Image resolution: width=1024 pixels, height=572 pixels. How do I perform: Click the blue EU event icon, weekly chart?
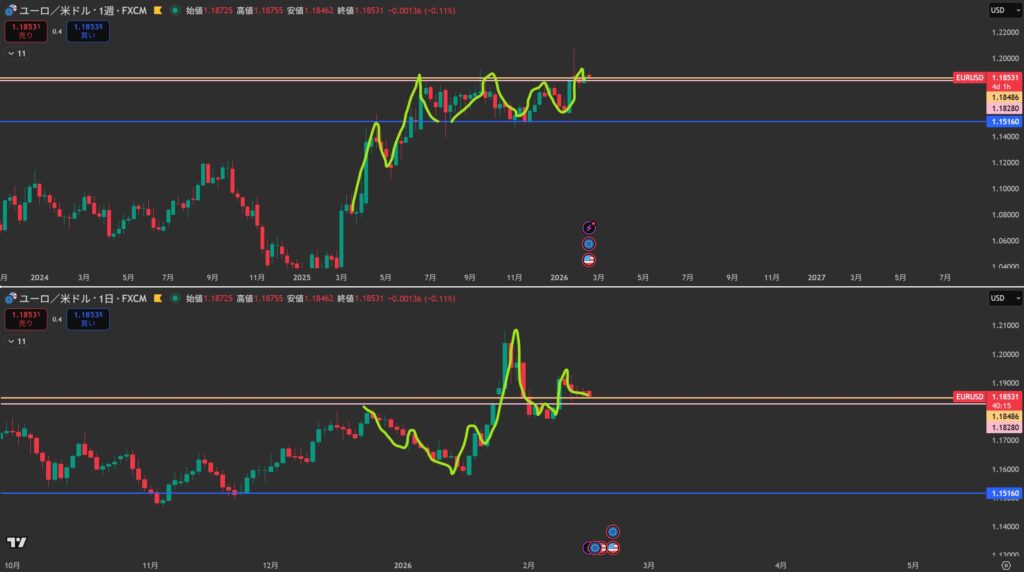click(x=589, y=244)
